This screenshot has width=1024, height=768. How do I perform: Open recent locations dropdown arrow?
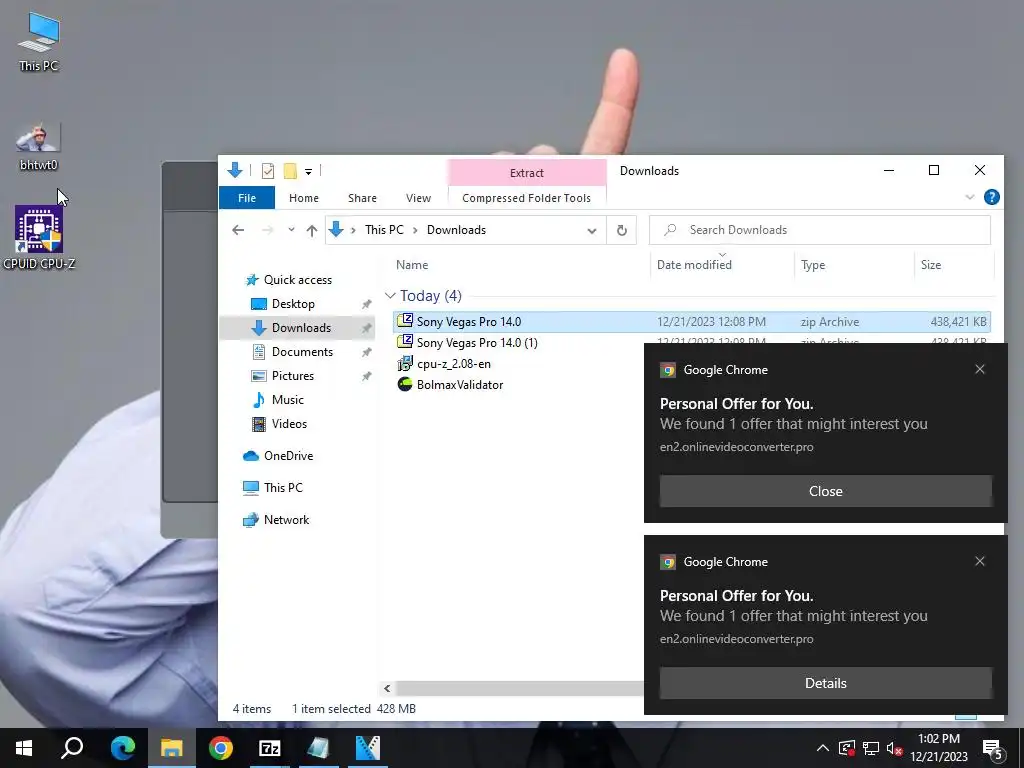pyautogui.click(x=291, y=230)
